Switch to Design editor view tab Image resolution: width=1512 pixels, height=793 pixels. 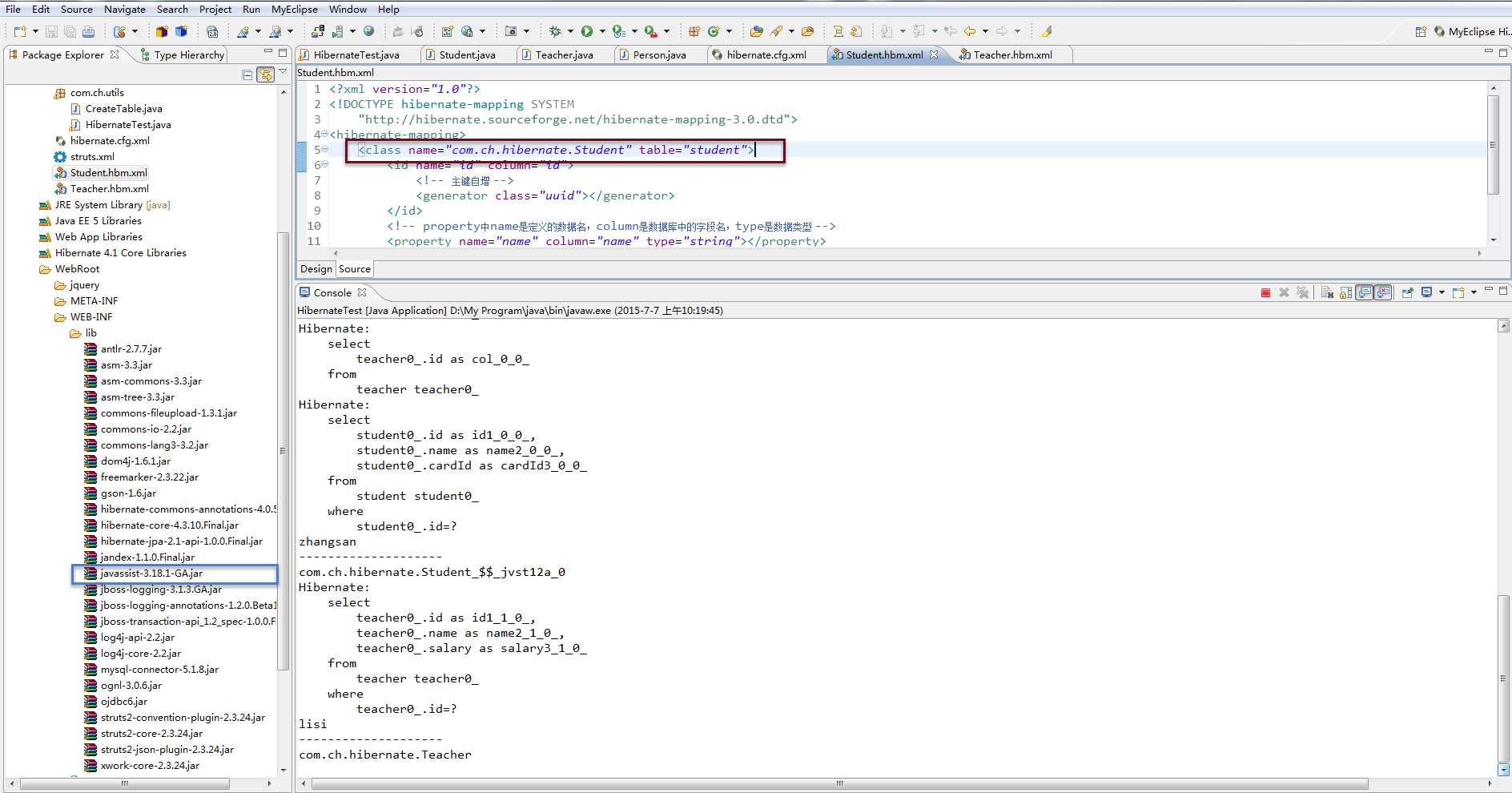tap(316, 269)
